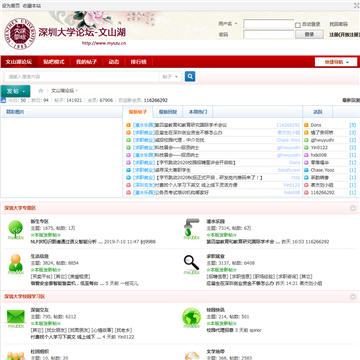Open the 求职就业 forum title

coord(215,256)
